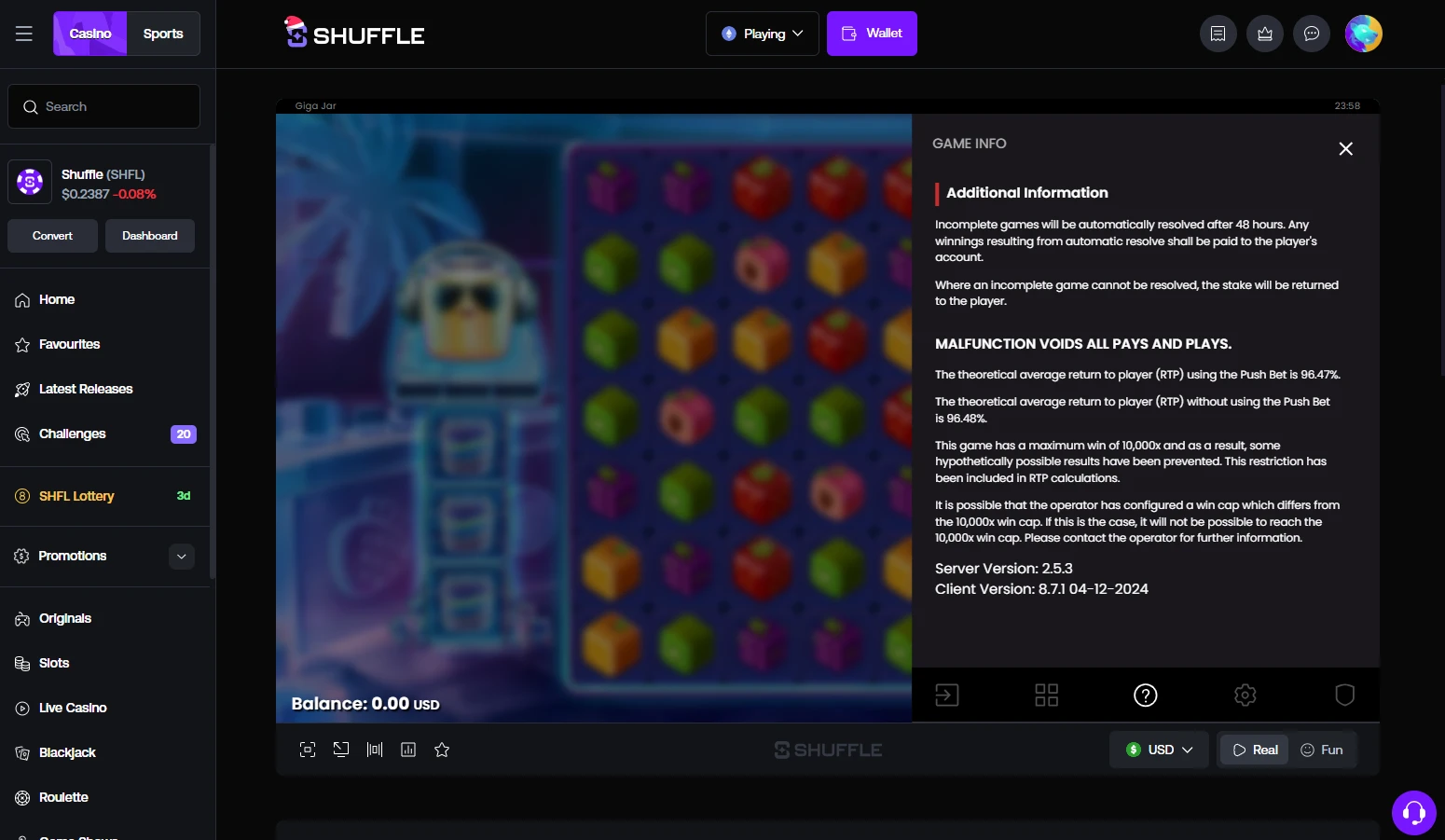
Task: Open the Wallet
Action: click(x=872, y=34)
